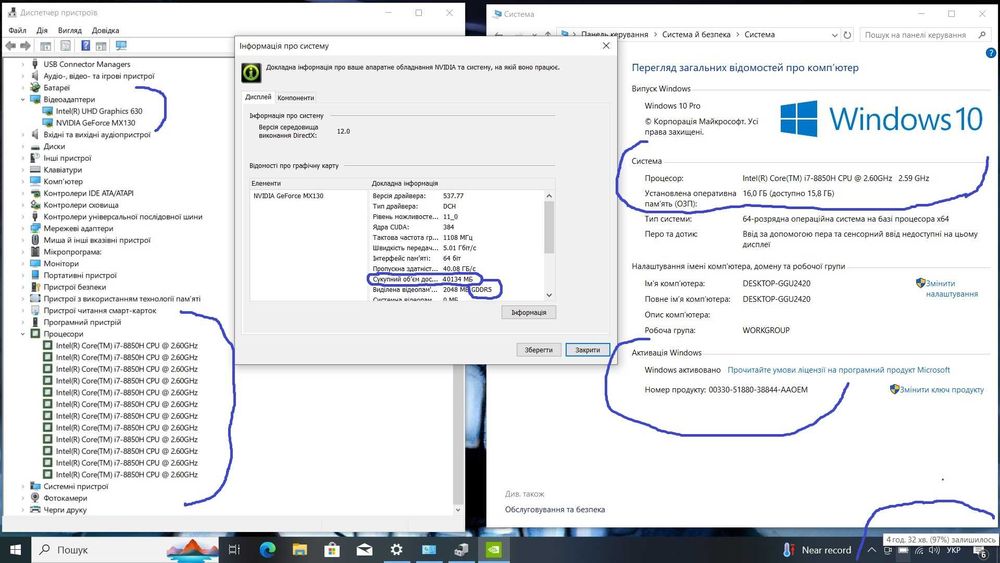Click the action pane toolbar icon
Viewport: 1000px width, 563px height.
tap(101, 46)
